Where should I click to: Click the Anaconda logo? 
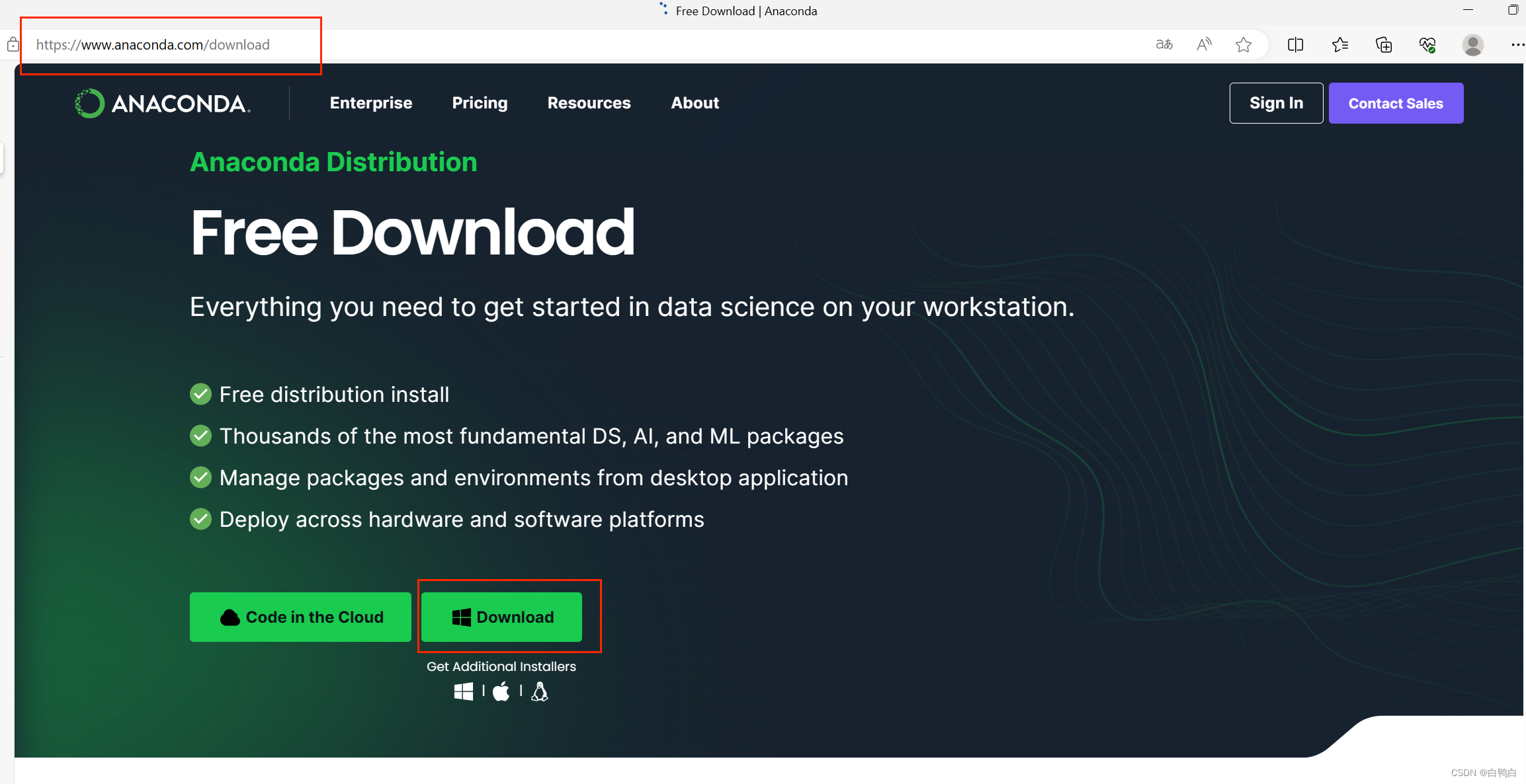coord(163,103)
